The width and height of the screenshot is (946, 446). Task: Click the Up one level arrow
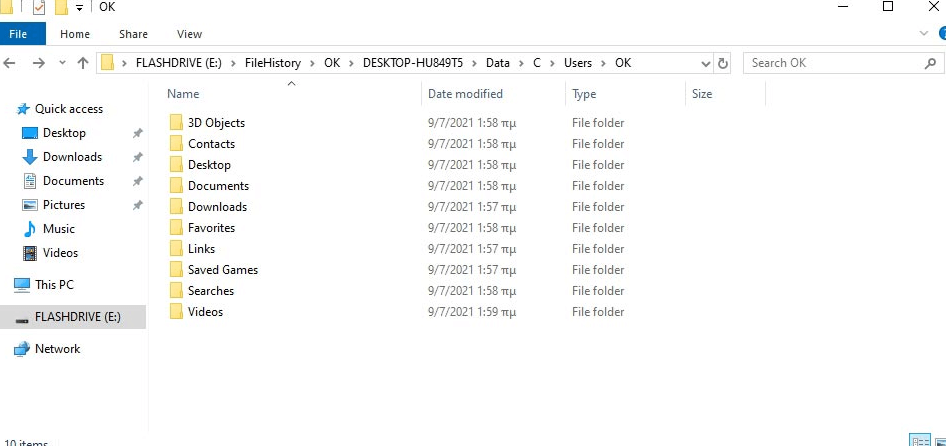[83, 63]
